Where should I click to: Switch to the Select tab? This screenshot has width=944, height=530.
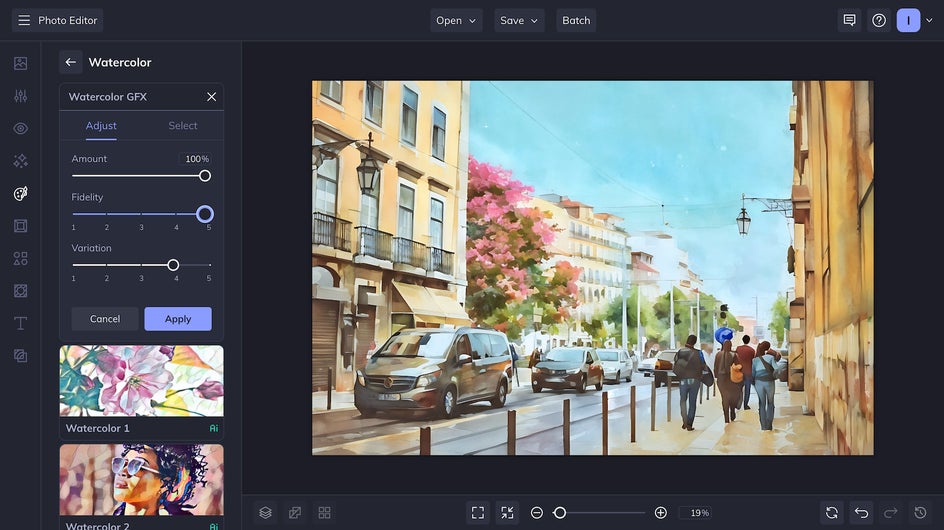pyautogui.click(x=183, y=126)
